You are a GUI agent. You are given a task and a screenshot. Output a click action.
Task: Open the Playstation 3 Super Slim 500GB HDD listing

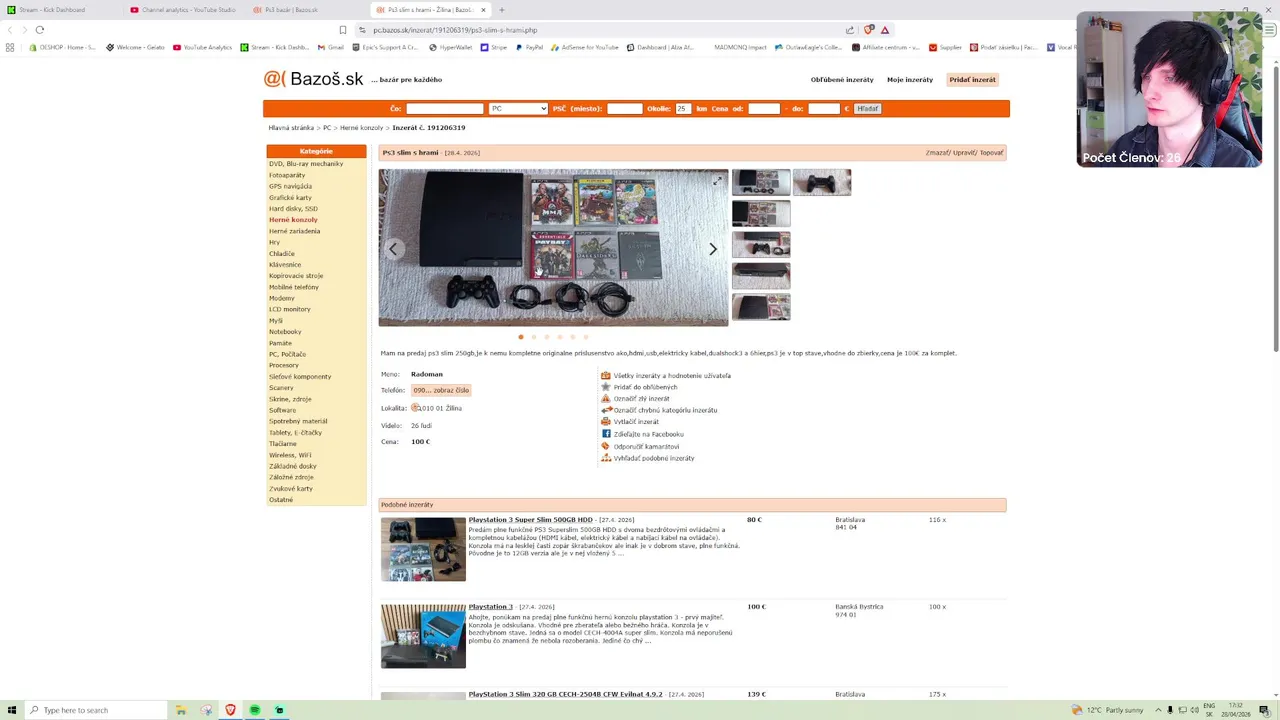pyautogui.click(x=531, y=520)
